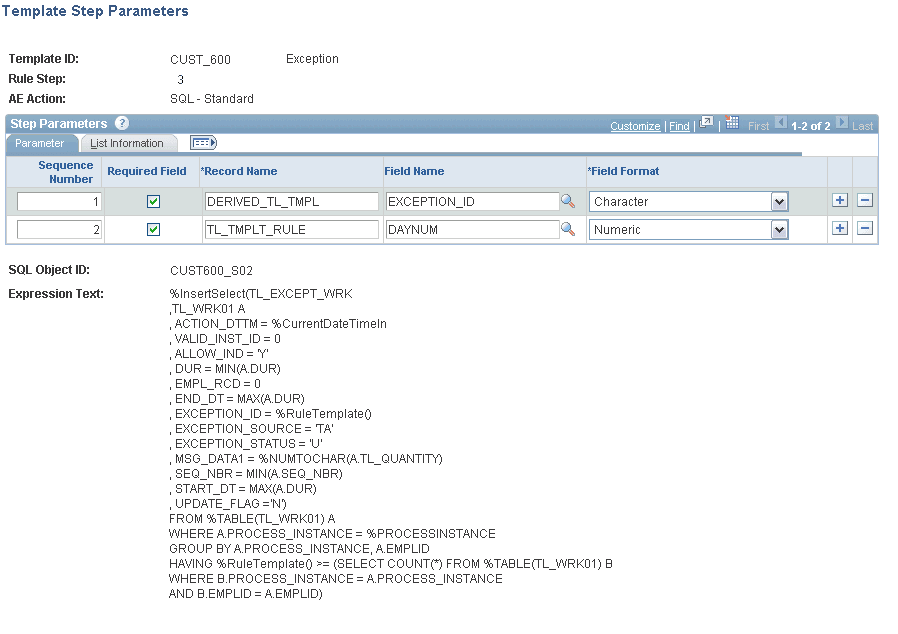This screenshot has height=634, width=898.
Task: Go to previous row arrow icon
Action: point(781,123)
